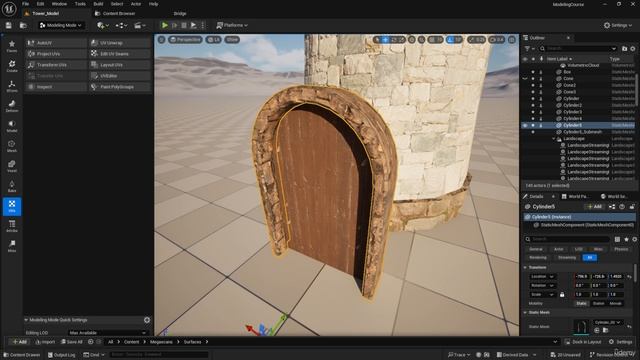Select the Inspect tool

[x=56, y=87]
